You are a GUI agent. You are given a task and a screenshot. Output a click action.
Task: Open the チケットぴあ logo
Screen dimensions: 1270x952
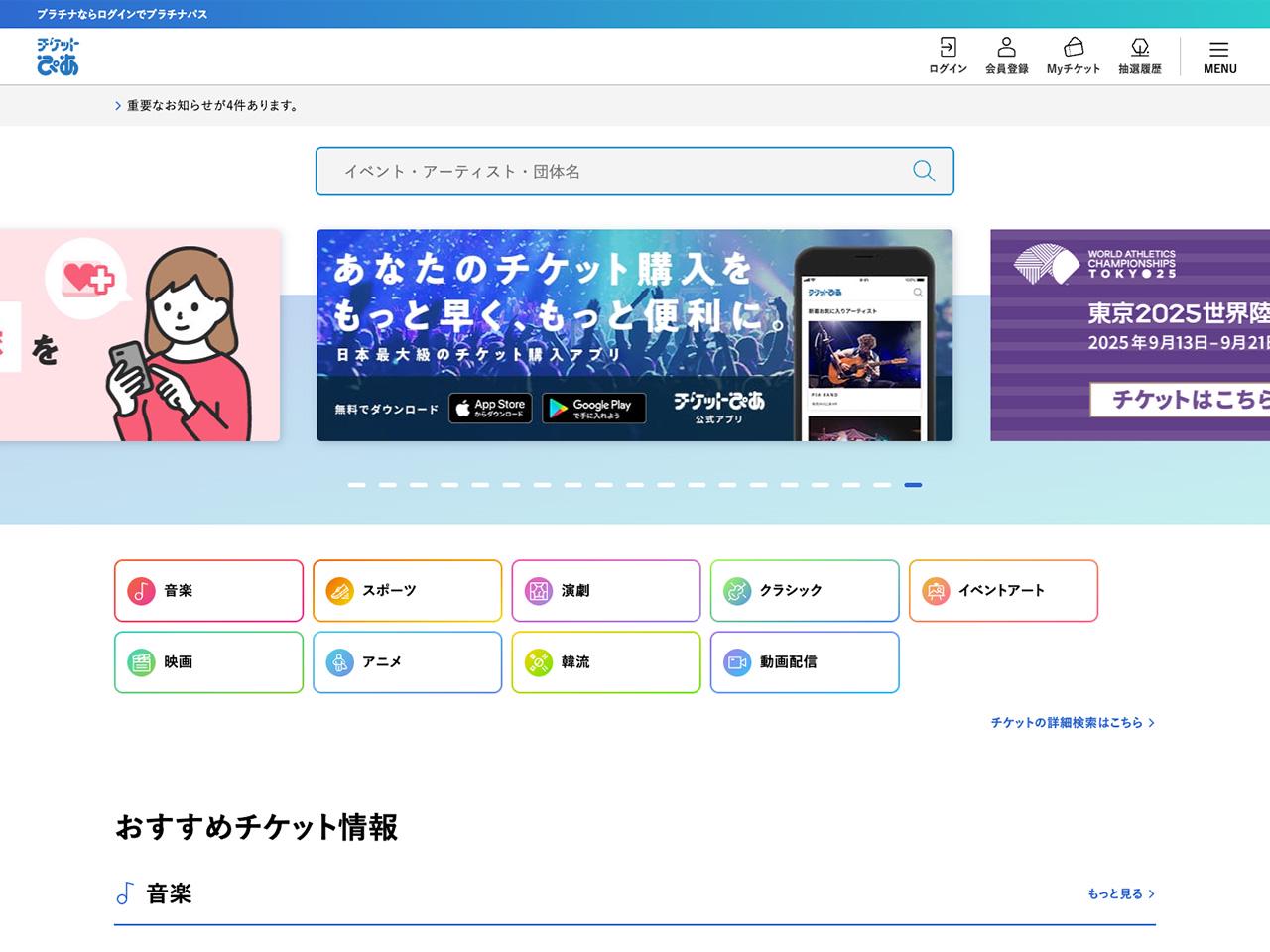point(55,57)
